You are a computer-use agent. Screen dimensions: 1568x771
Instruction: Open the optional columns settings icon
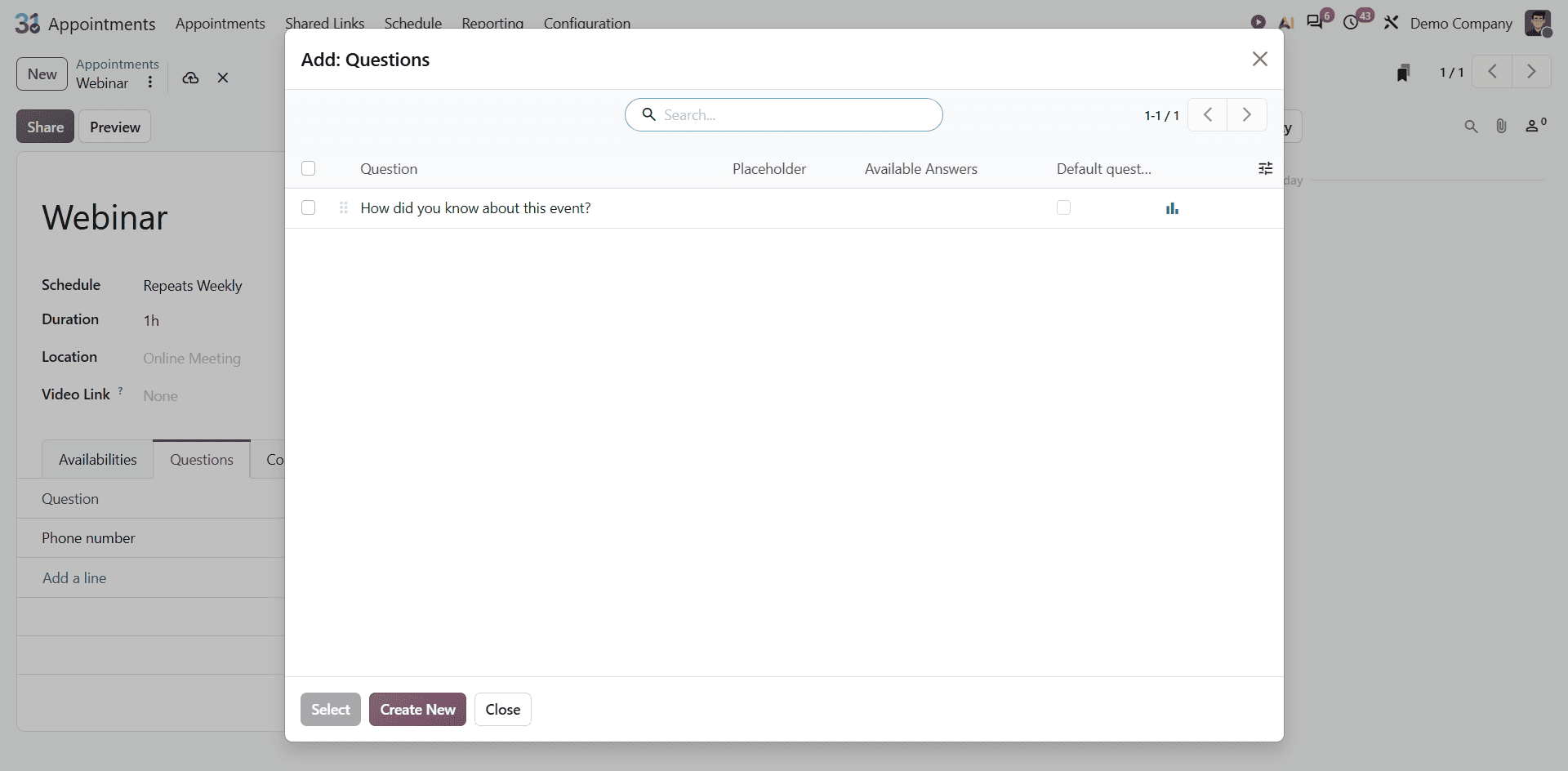tap(1265, 168)
